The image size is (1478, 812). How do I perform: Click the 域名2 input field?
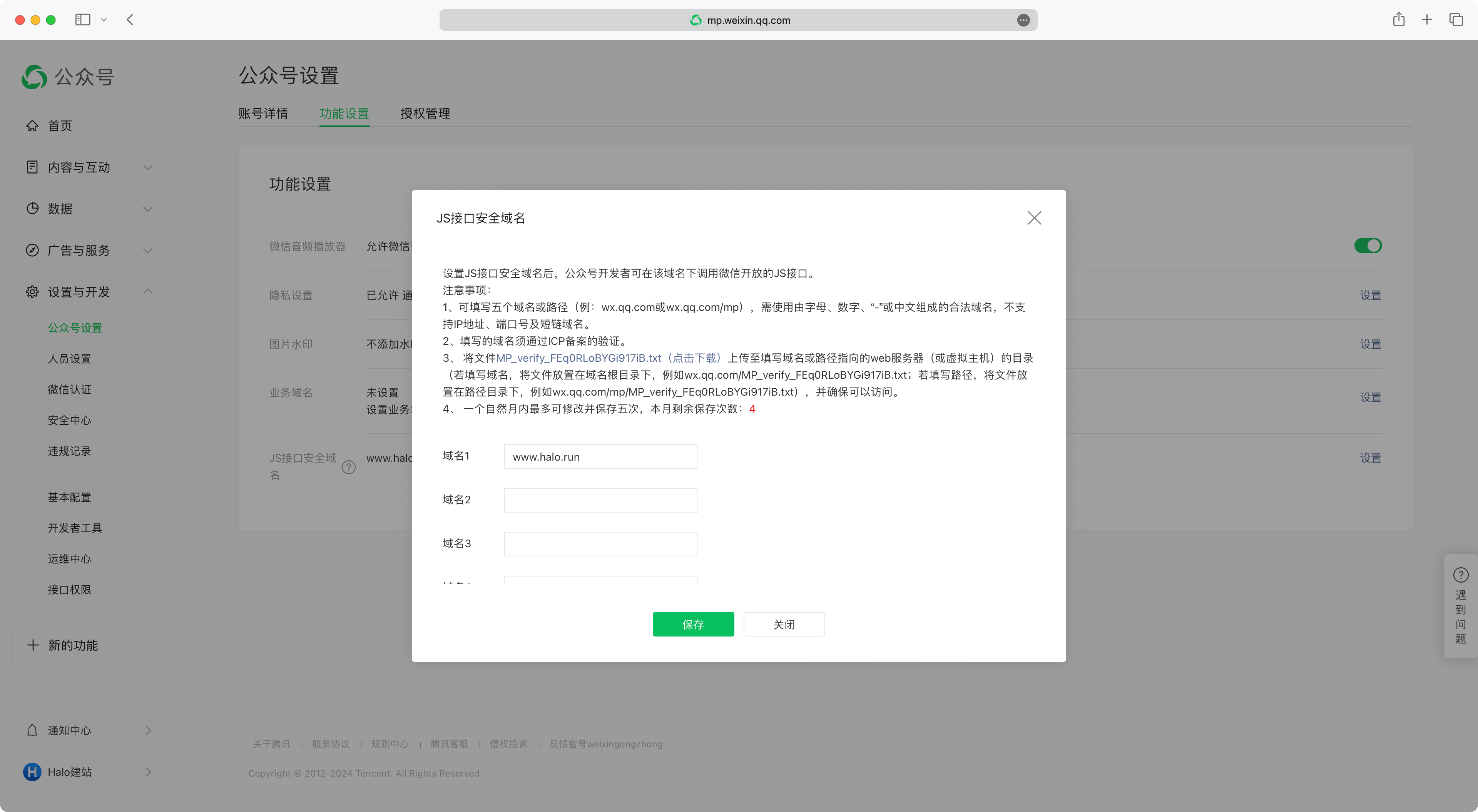[601, 500]
